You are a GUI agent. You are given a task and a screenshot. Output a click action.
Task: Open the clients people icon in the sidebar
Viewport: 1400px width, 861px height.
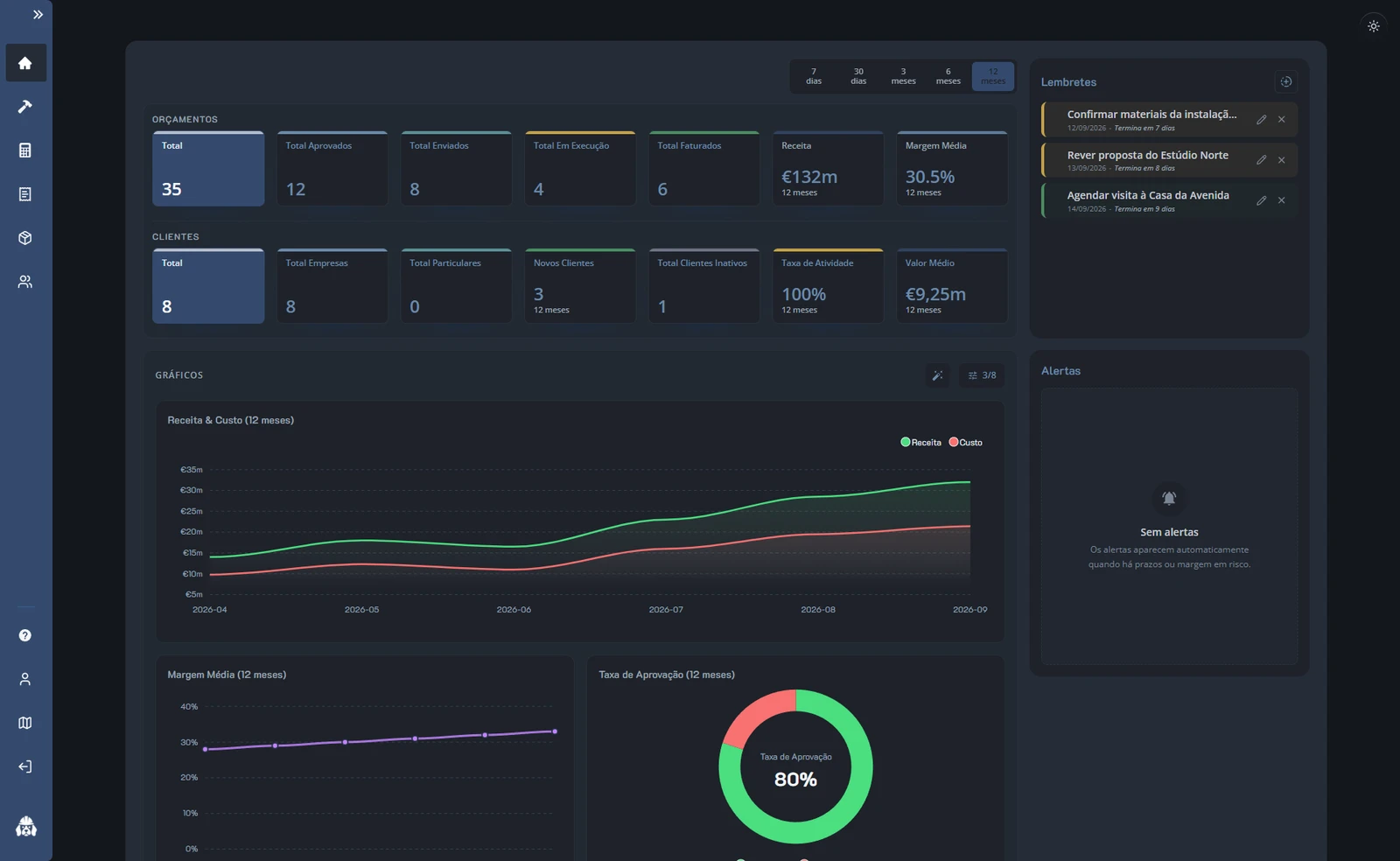(25, 282)
